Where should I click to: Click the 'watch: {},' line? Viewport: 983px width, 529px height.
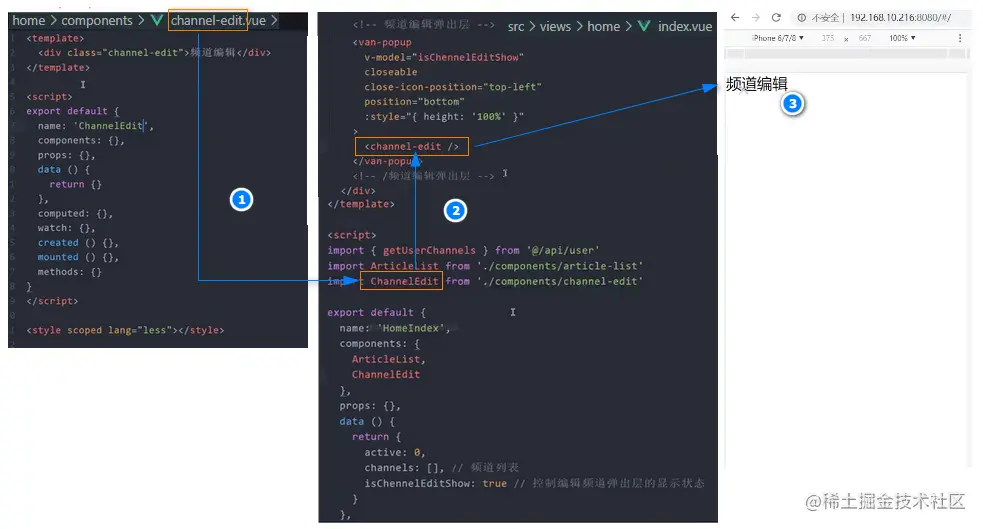pos(66,228)
